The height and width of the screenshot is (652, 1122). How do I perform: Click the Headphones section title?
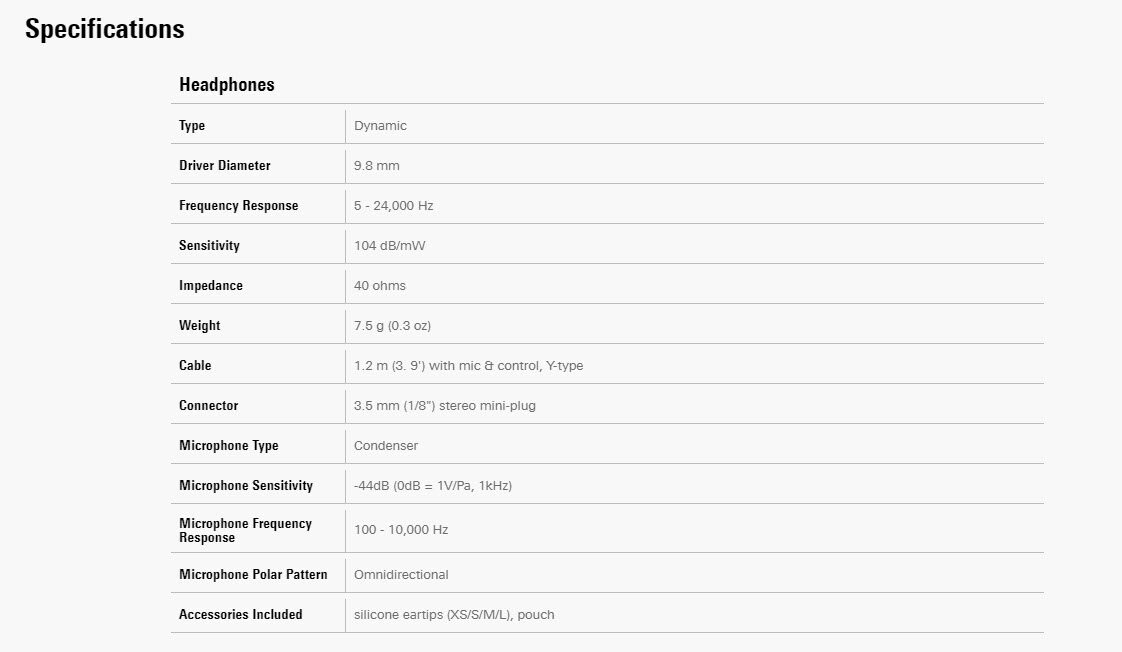click(x=226, y=85)
